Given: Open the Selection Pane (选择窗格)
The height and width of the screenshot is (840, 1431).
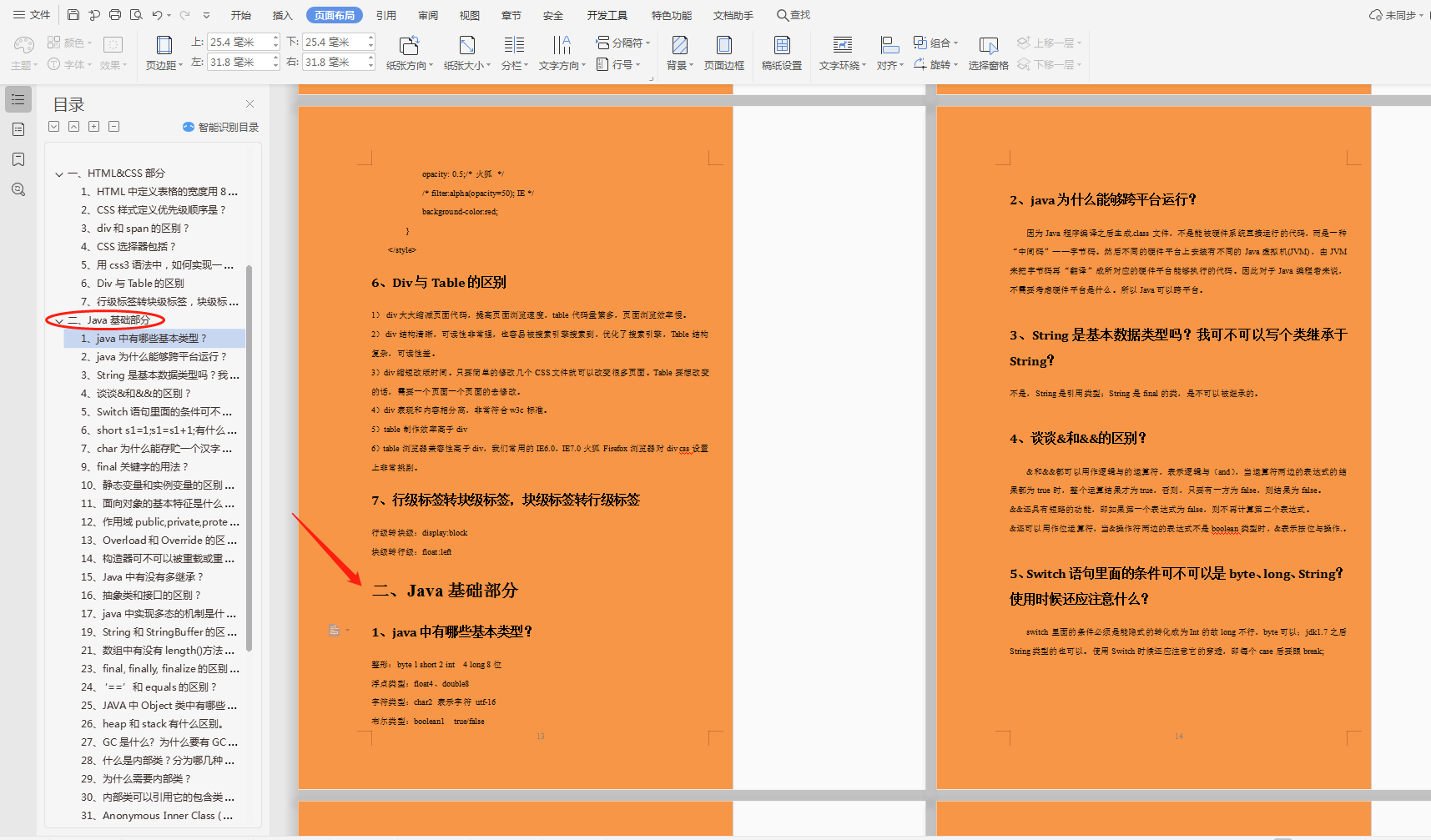Looking at the screenshot, I should [989, 53].
